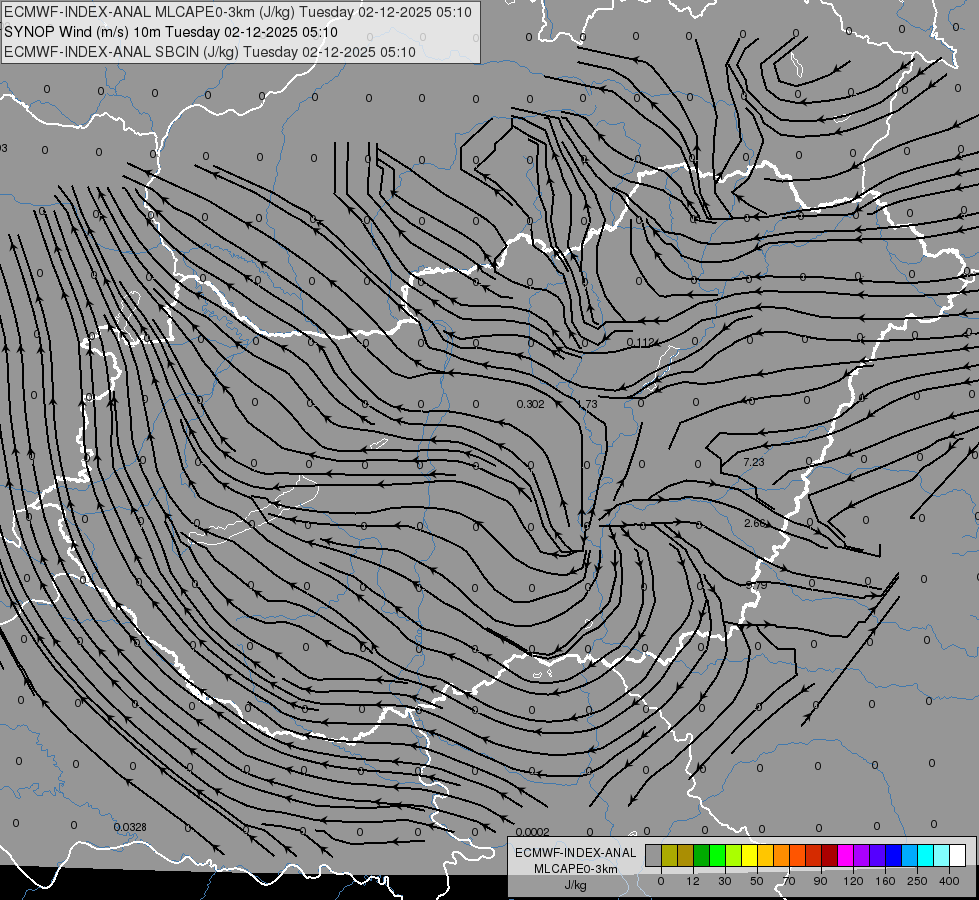
Task: Click the pure yellow legend swatch
Action: click(x=749, y=855)
